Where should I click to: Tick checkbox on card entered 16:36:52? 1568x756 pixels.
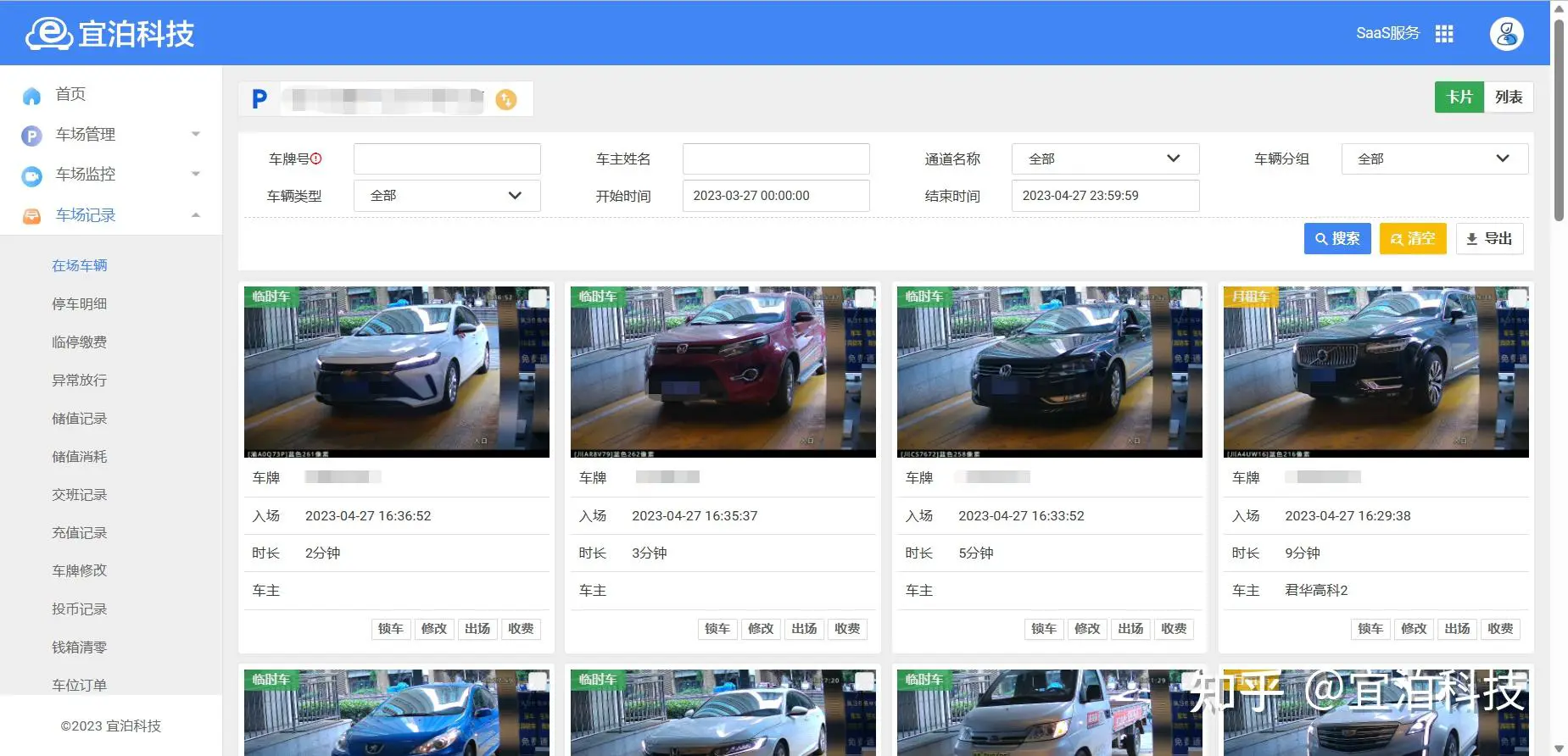coord(538,297)
